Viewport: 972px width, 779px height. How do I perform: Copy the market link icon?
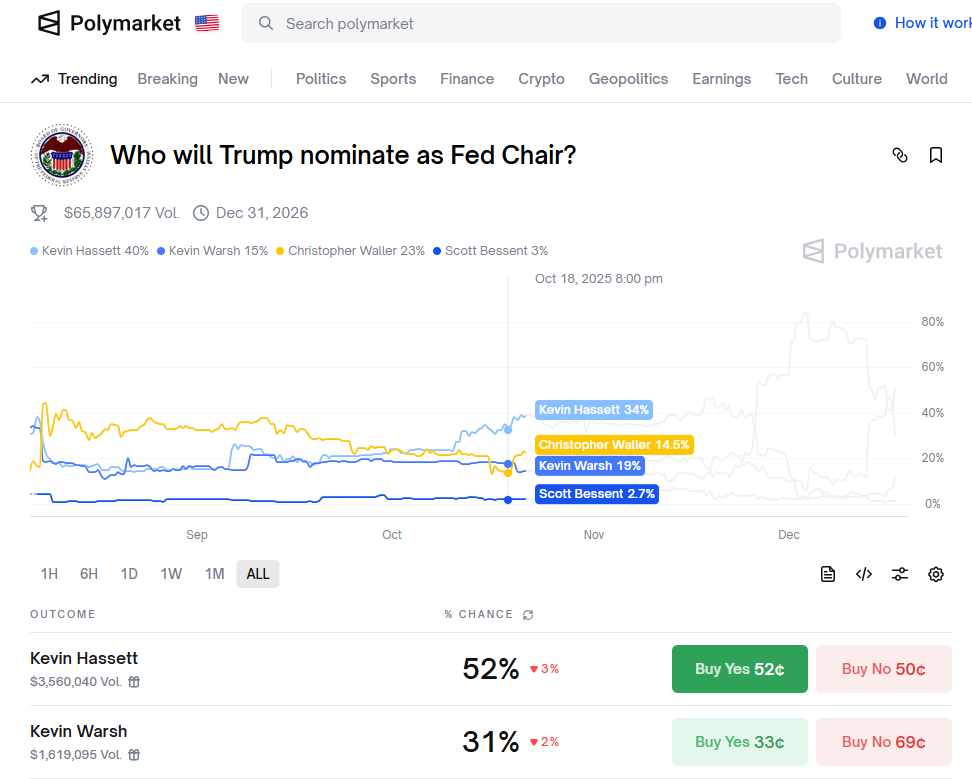900,155
